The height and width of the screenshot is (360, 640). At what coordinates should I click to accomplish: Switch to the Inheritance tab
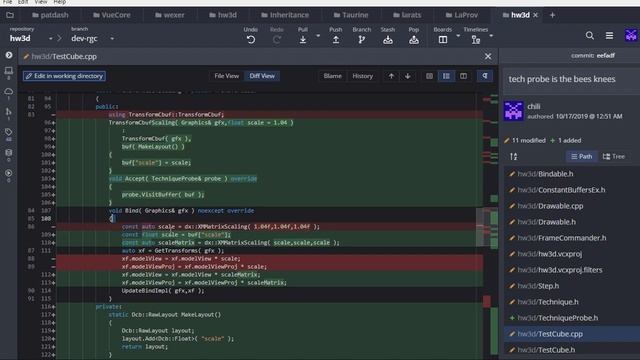285,15
